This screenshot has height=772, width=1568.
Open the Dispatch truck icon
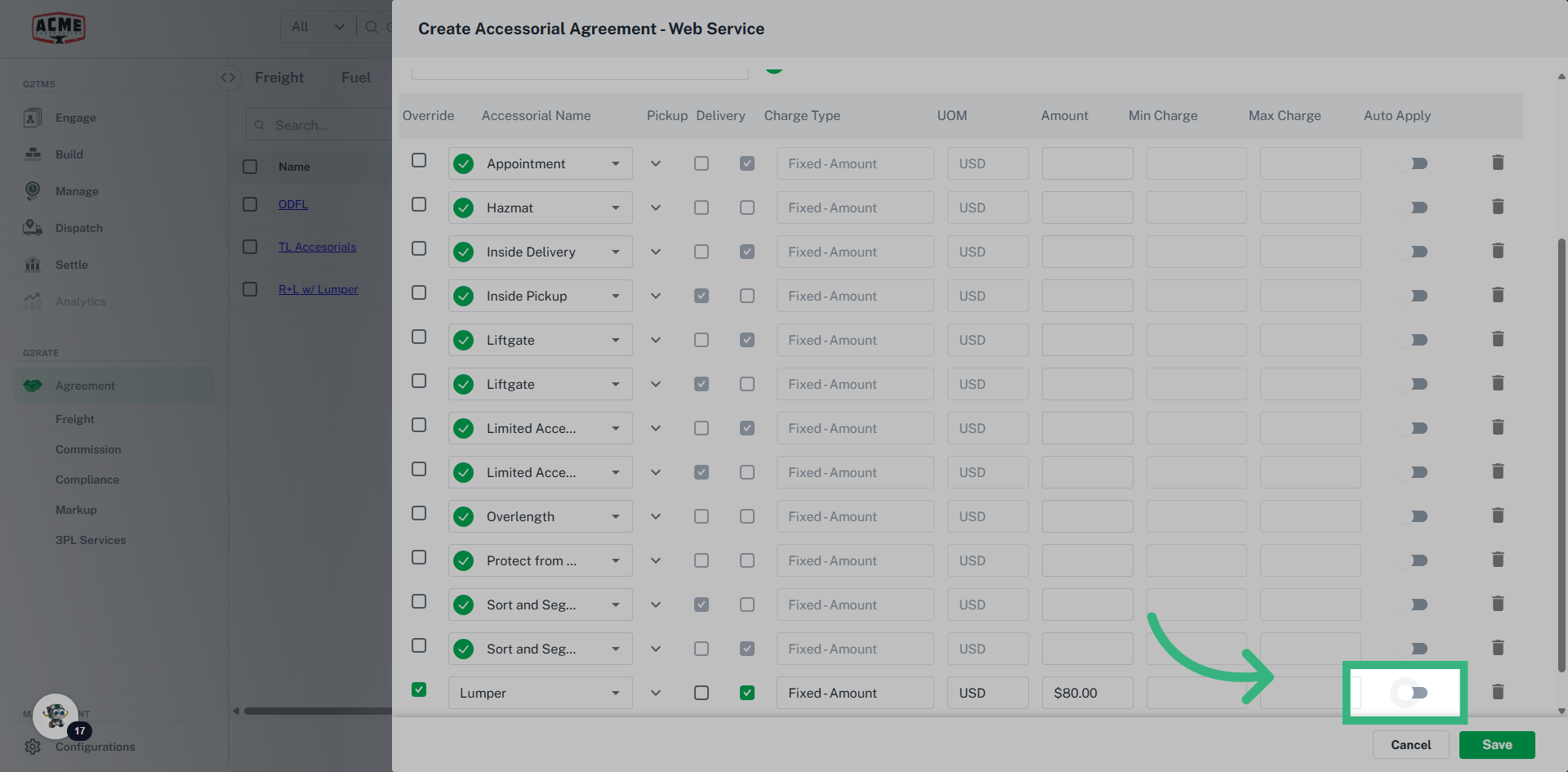pyautogui.click(x=33, y=228)
